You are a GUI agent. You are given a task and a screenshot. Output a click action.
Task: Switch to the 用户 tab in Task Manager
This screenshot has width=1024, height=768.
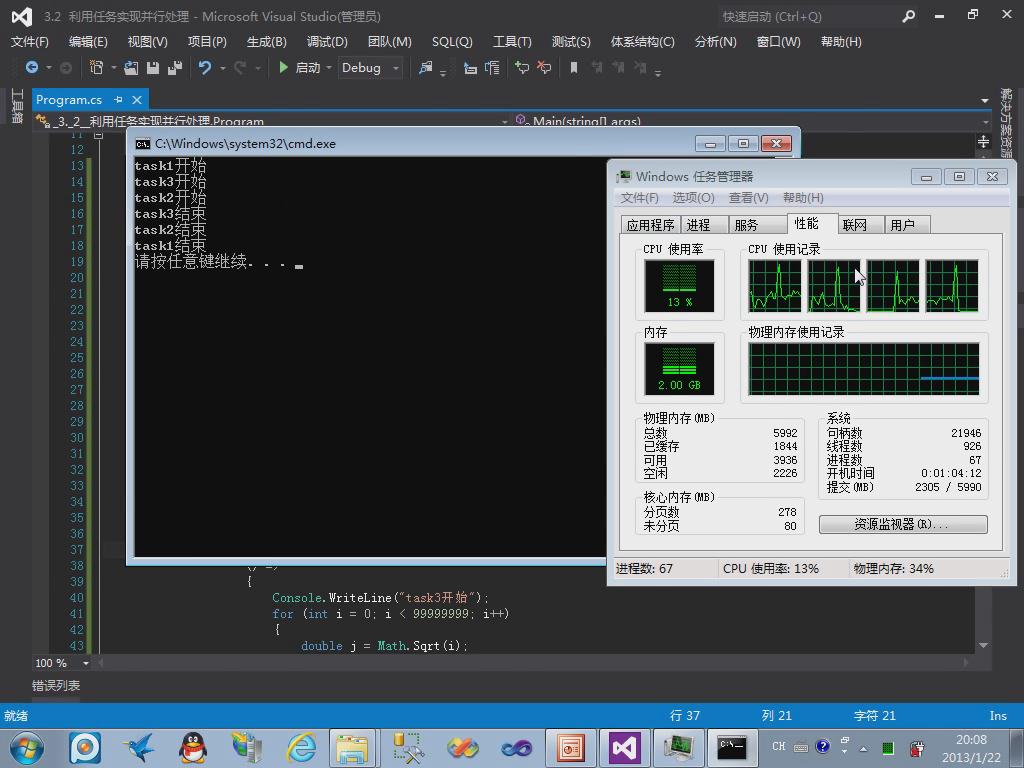(907, 225)
